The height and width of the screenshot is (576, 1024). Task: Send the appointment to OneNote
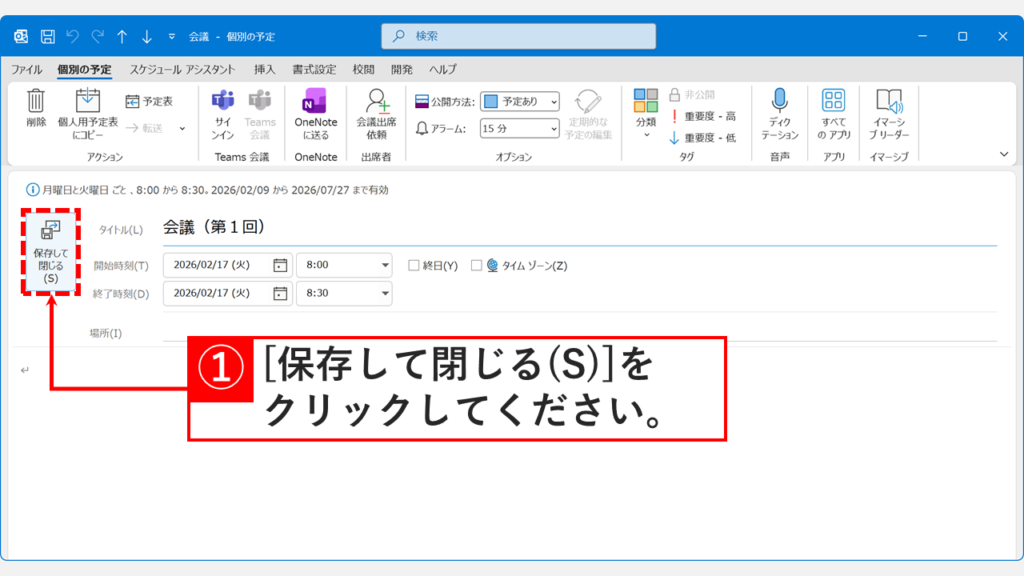pos(314,110)
